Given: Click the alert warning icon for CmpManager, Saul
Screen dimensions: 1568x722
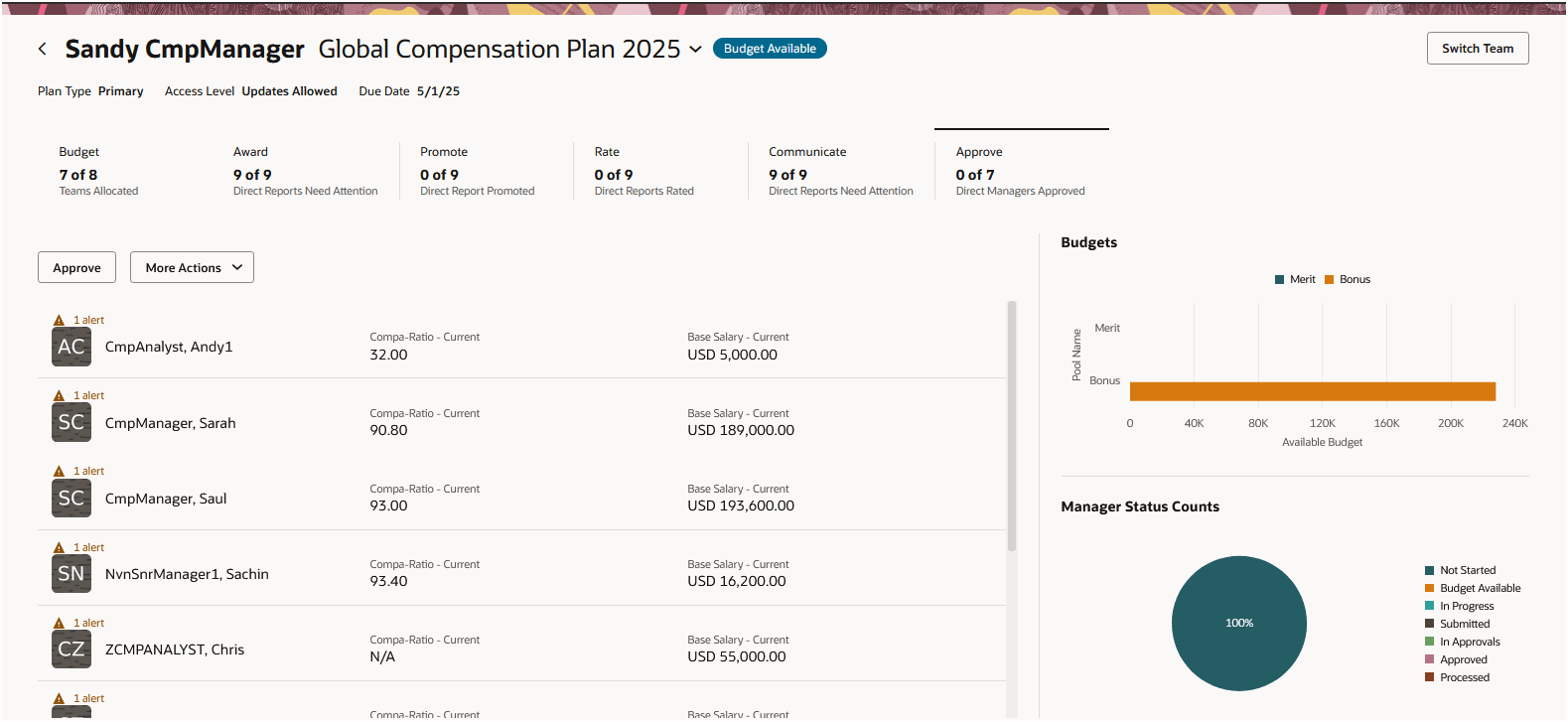Looking at the screenshot, I should [59, 471].
